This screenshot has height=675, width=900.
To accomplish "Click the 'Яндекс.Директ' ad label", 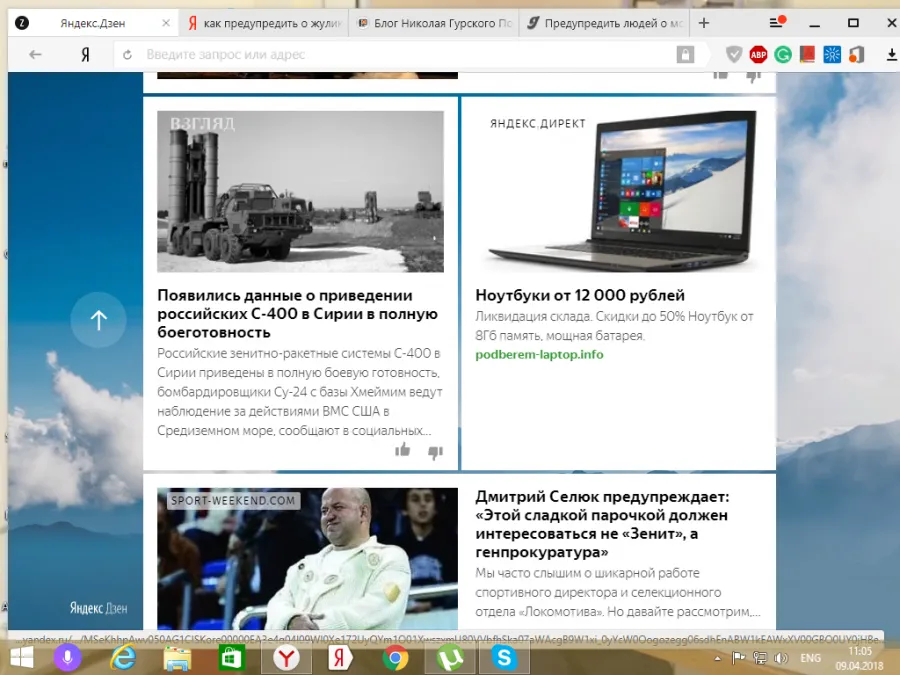I will (x=538, y=124).
